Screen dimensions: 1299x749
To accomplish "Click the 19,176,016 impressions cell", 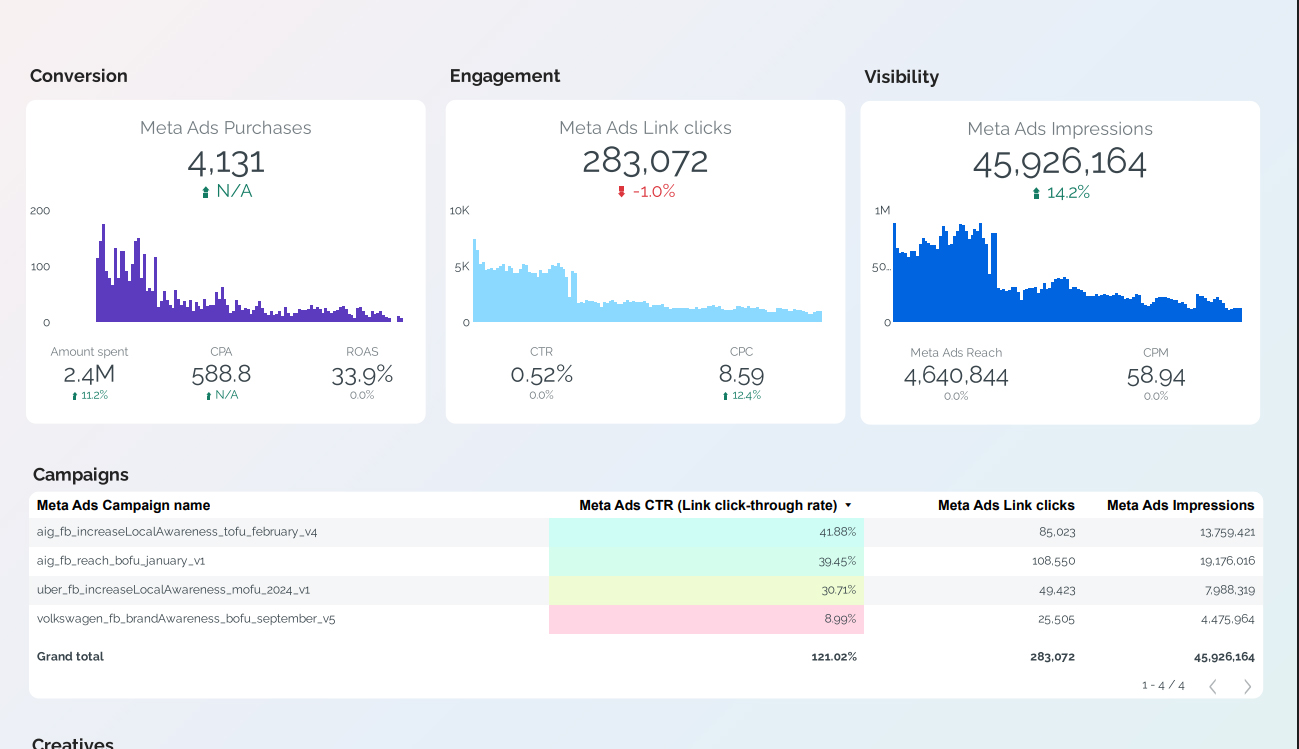I will tap(1228, 561).
